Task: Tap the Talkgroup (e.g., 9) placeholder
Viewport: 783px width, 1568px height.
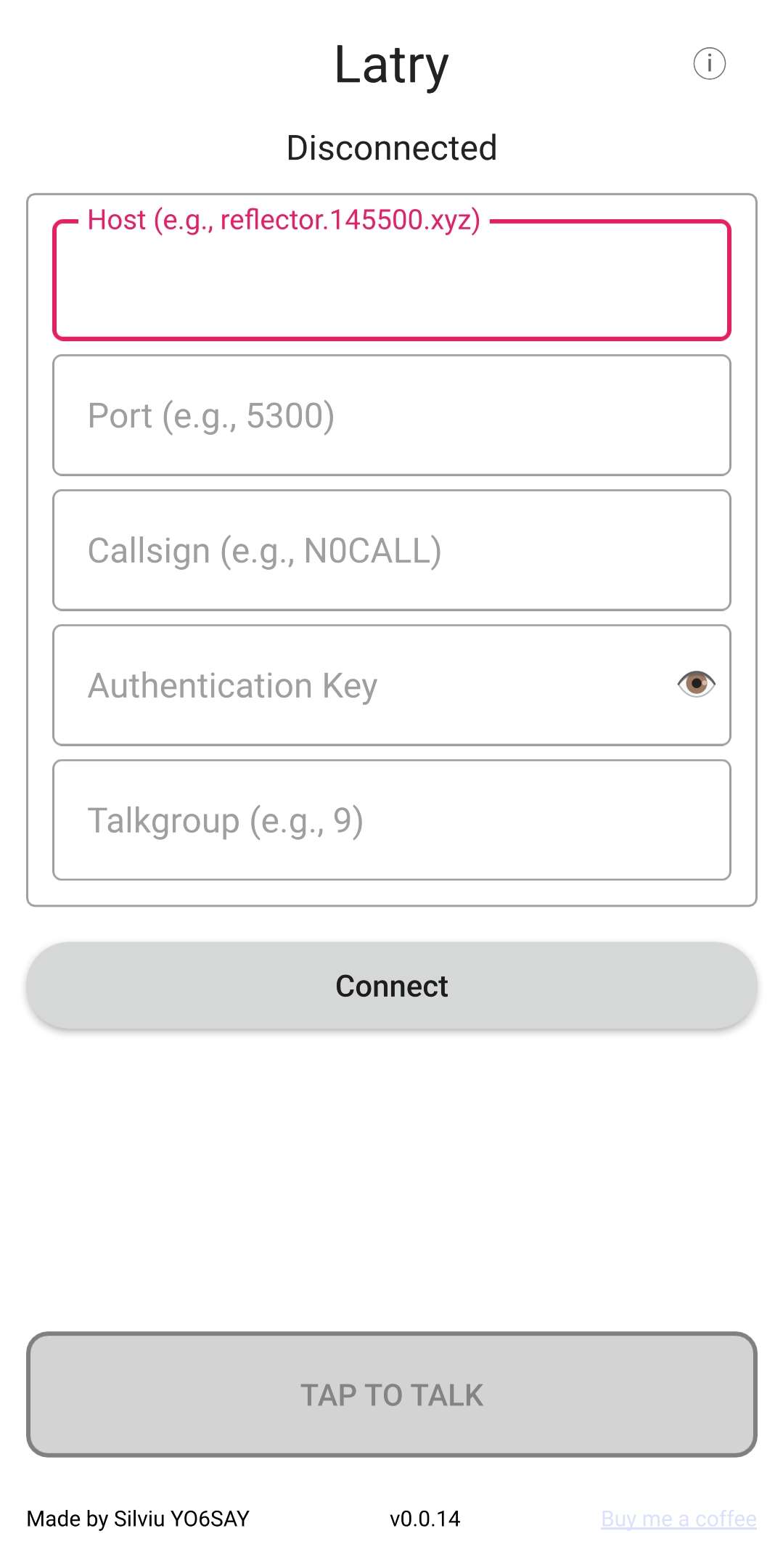Action: (225, 821)
